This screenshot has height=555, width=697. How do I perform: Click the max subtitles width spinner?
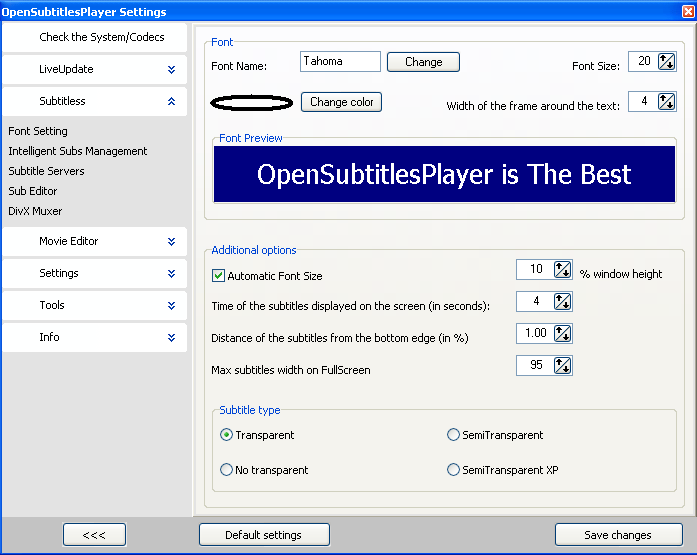pyautogui.click(x=562, y=365)
